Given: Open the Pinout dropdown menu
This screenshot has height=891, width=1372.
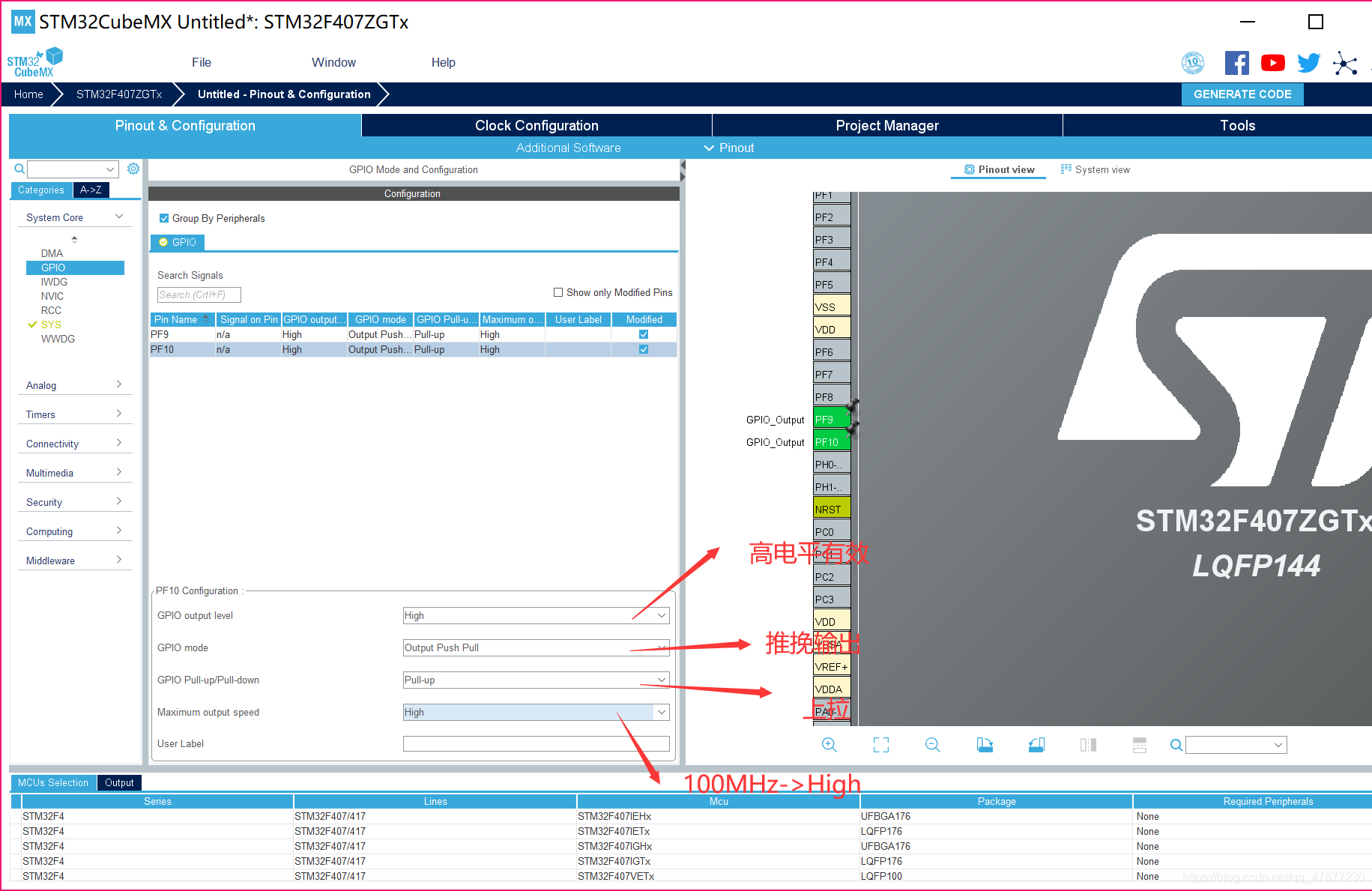Looking at the screenshot, I should pos(729,148).
